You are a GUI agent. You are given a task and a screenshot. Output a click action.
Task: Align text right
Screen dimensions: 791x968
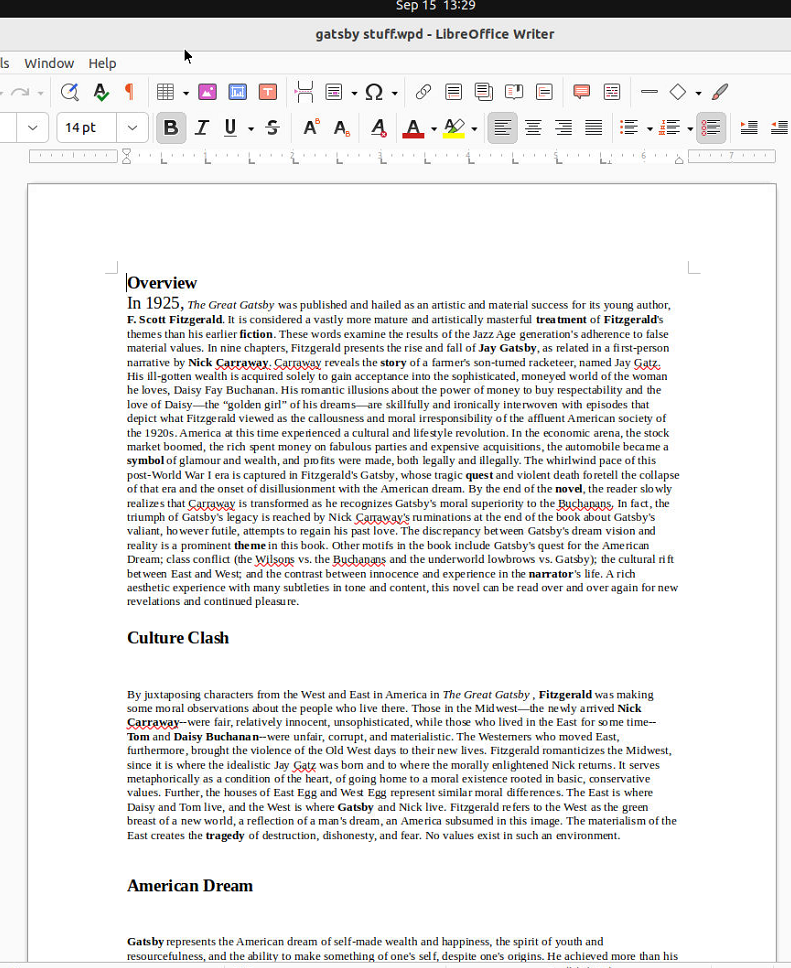[x=563, y=128]
